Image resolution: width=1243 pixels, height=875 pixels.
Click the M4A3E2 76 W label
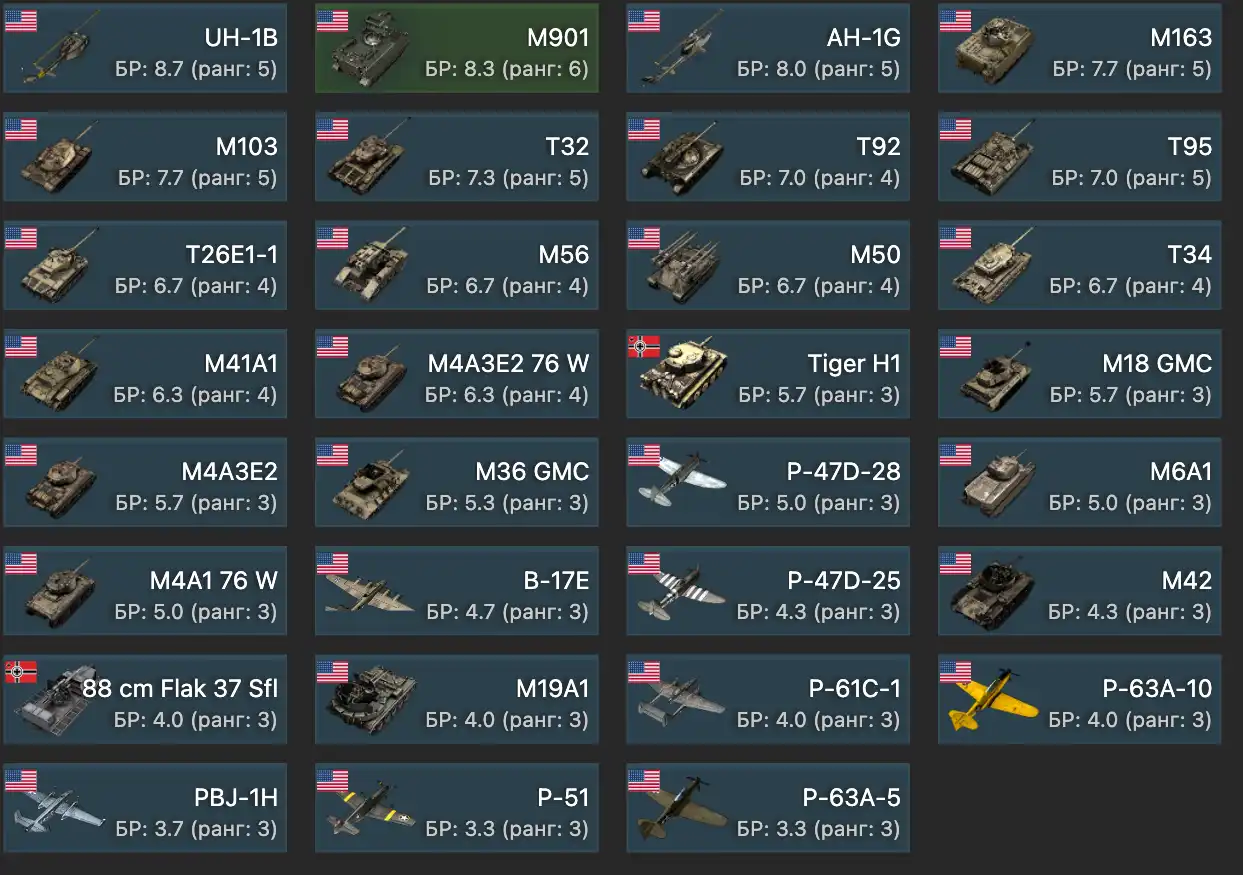click(x=508, y=363)
